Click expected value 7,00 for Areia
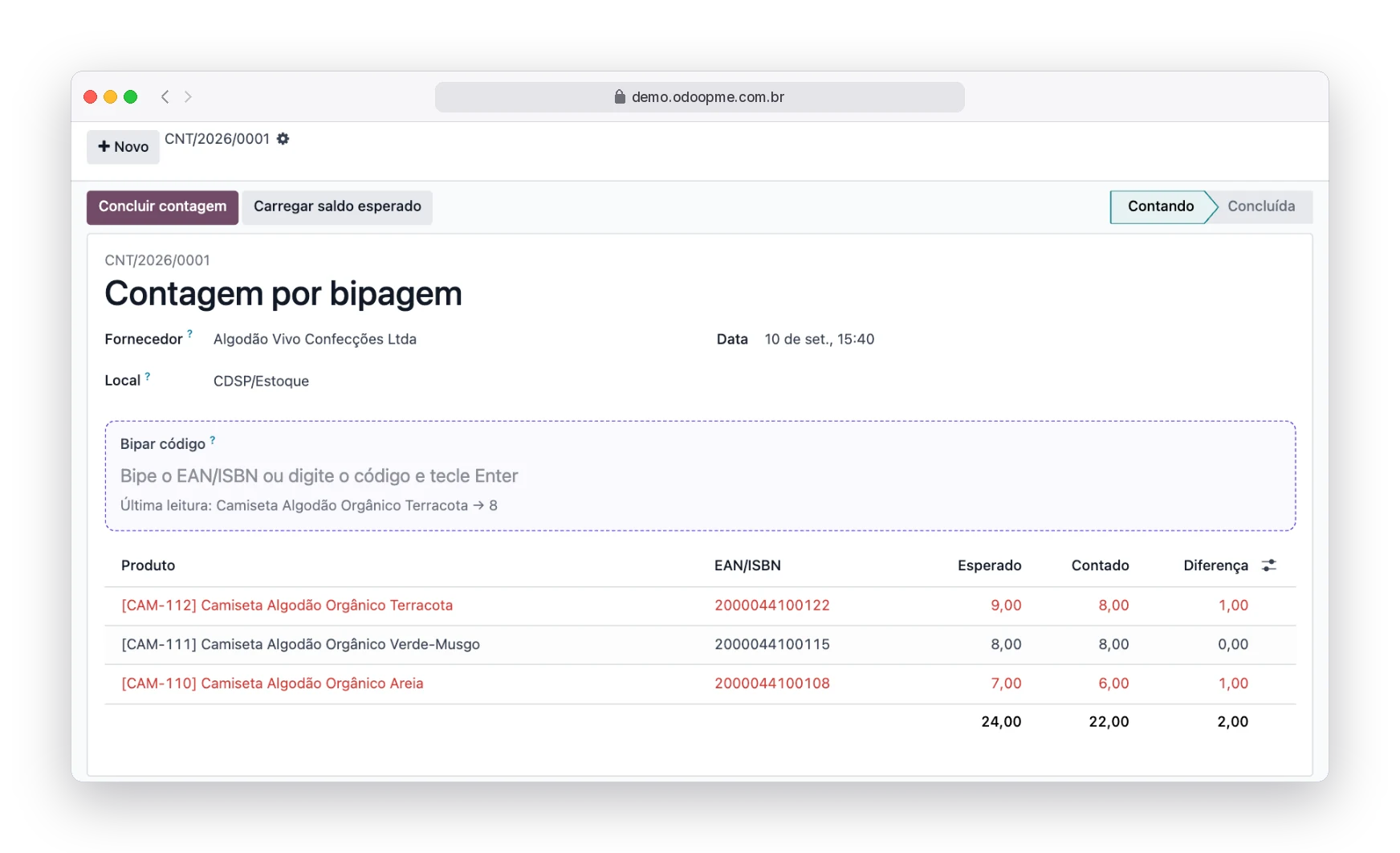Image resolution: width=1400 pixels, height=853 pixels. tap(1006, 684)
